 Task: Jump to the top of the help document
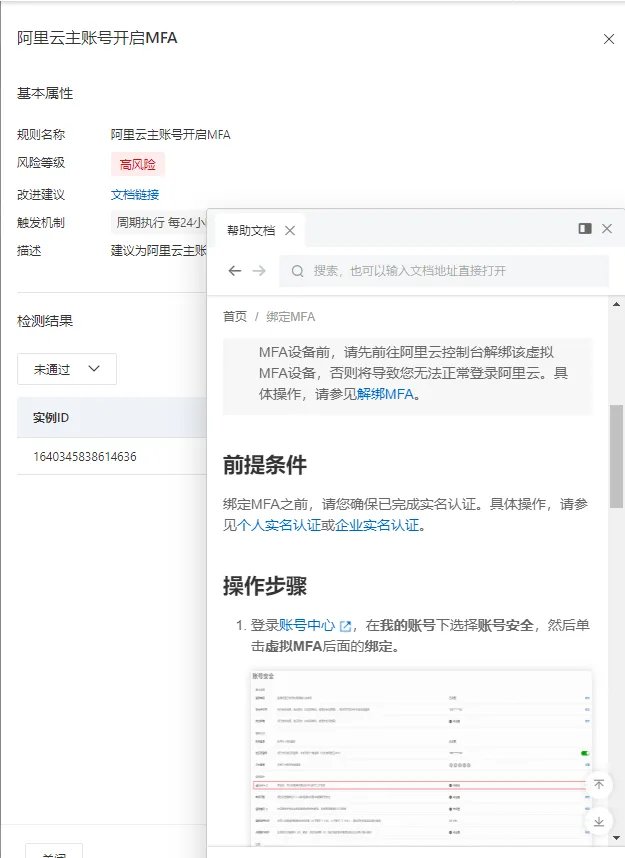tap(599, 784)
